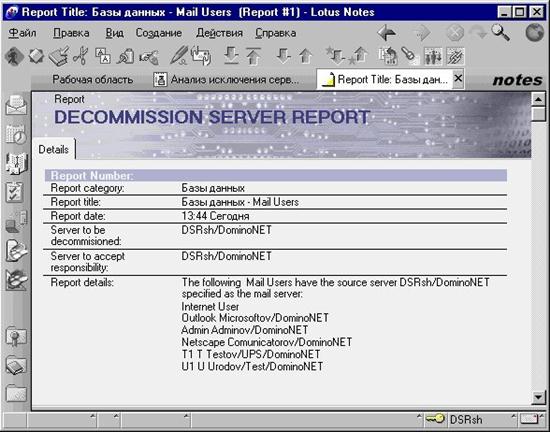
Task: Click the key access level icon in status bar
Action: tap(435, 419)
